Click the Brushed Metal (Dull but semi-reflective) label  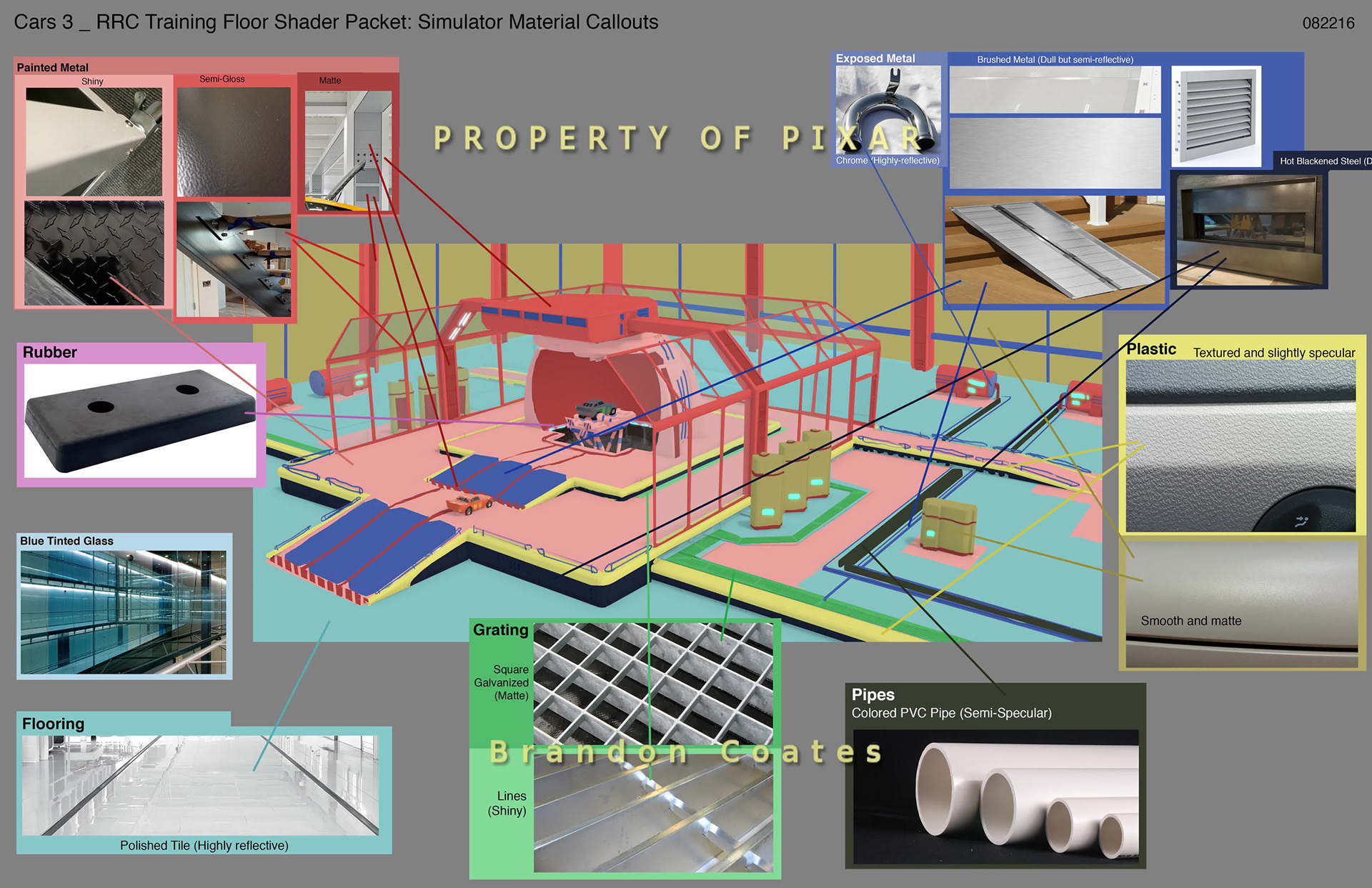[x=1055, y=59]
